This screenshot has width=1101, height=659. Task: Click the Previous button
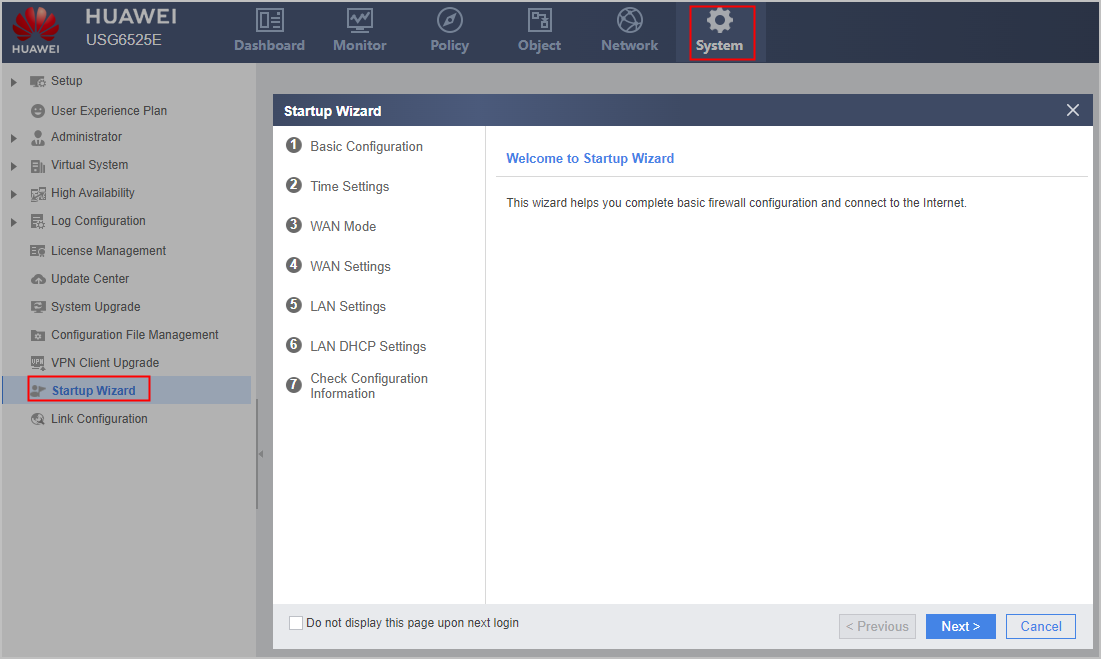tap(877, 626)
